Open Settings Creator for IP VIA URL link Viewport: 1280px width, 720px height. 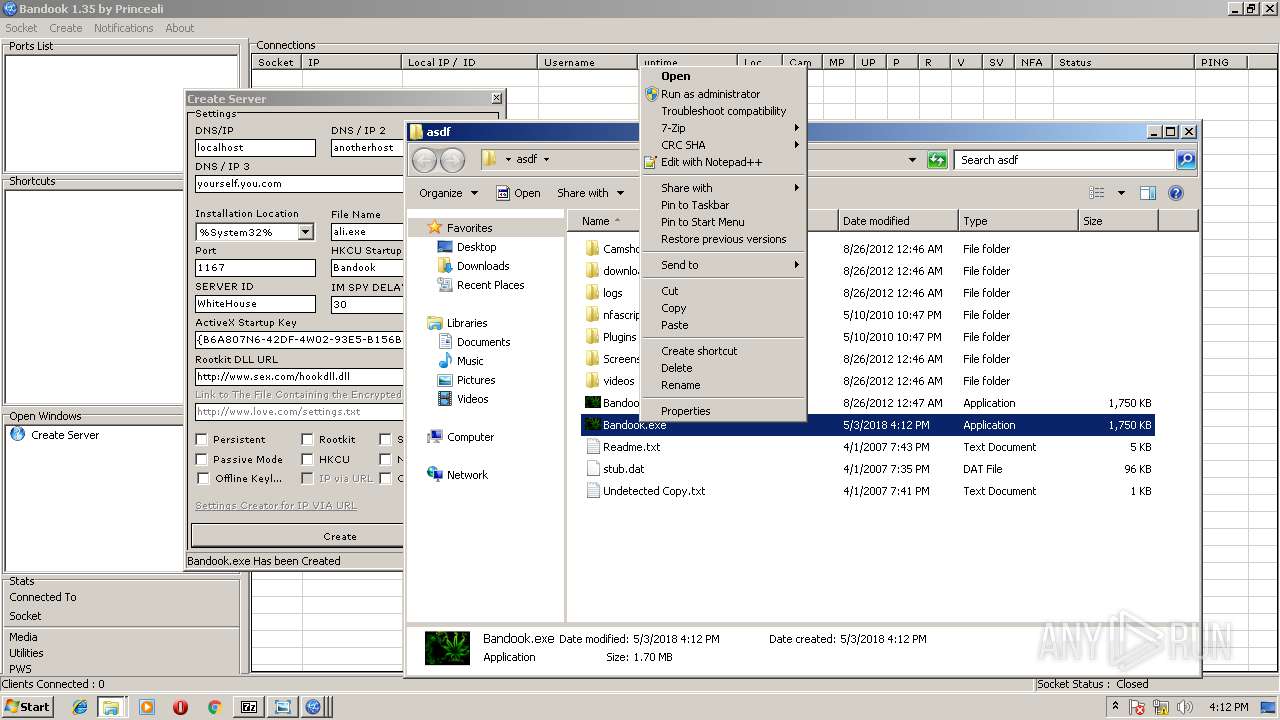click(275, 506)
